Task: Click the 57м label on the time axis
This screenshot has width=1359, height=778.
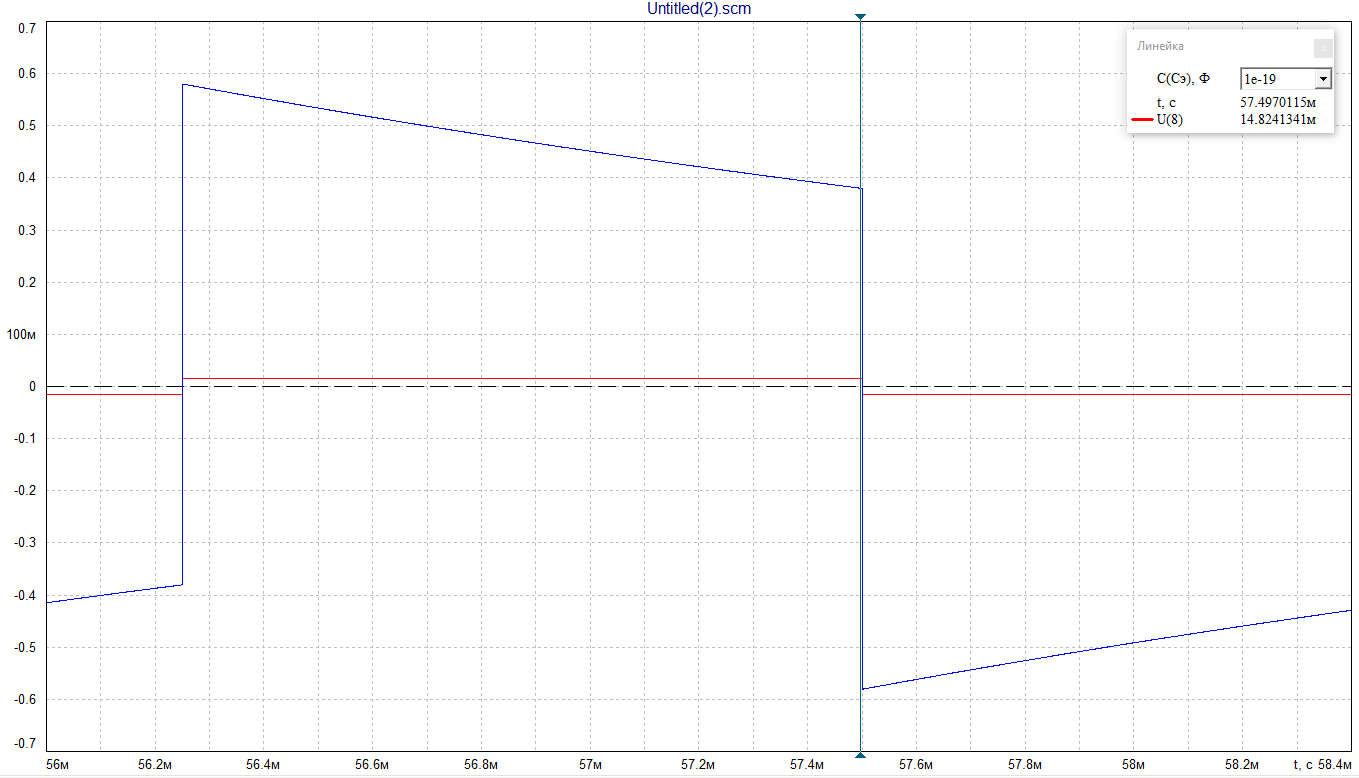Action: click(590, 765)
